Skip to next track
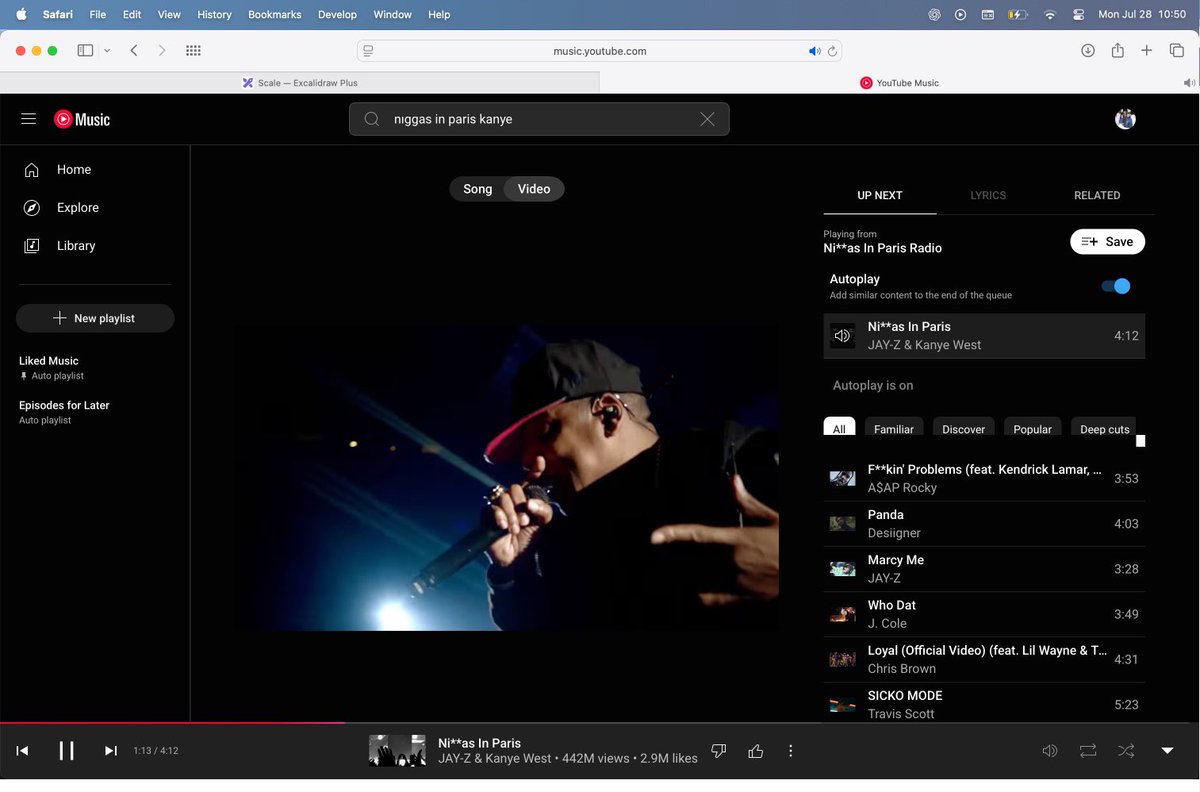Screen dimensions: 1200x792 click(x=111, y=751)
